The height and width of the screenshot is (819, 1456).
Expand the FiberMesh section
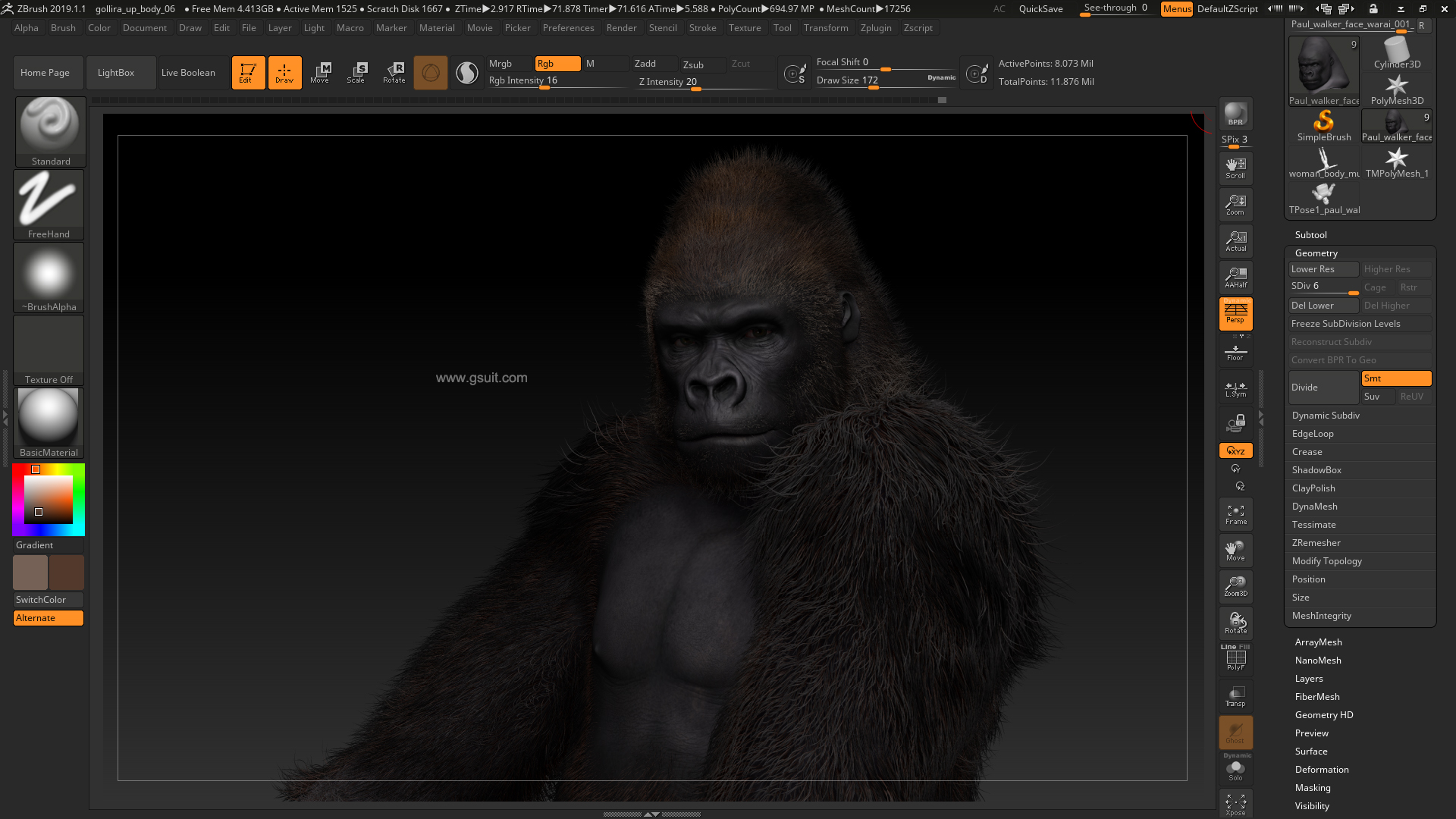(1317, 697)
